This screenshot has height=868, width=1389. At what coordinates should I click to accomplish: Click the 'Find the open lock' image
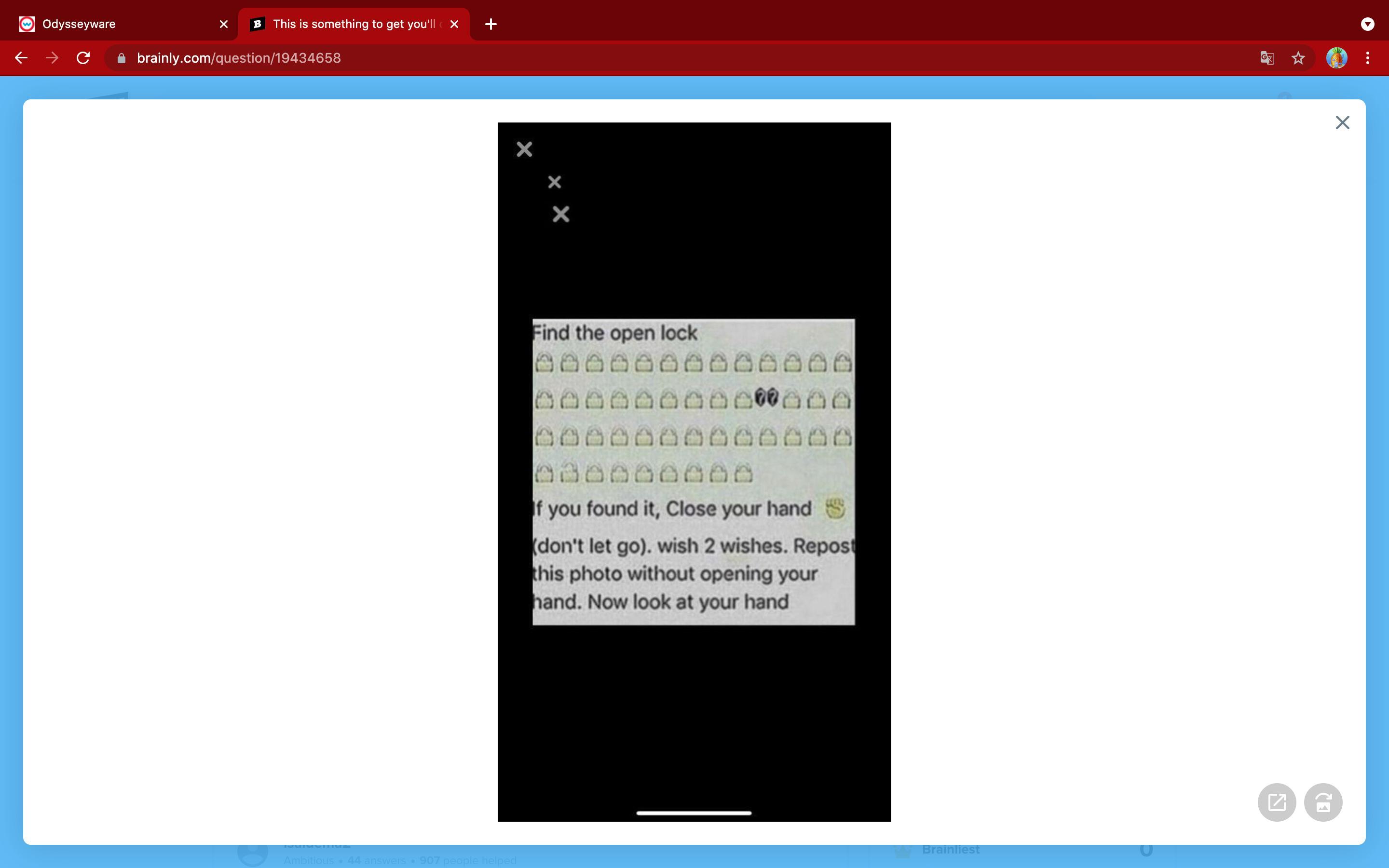694,471
